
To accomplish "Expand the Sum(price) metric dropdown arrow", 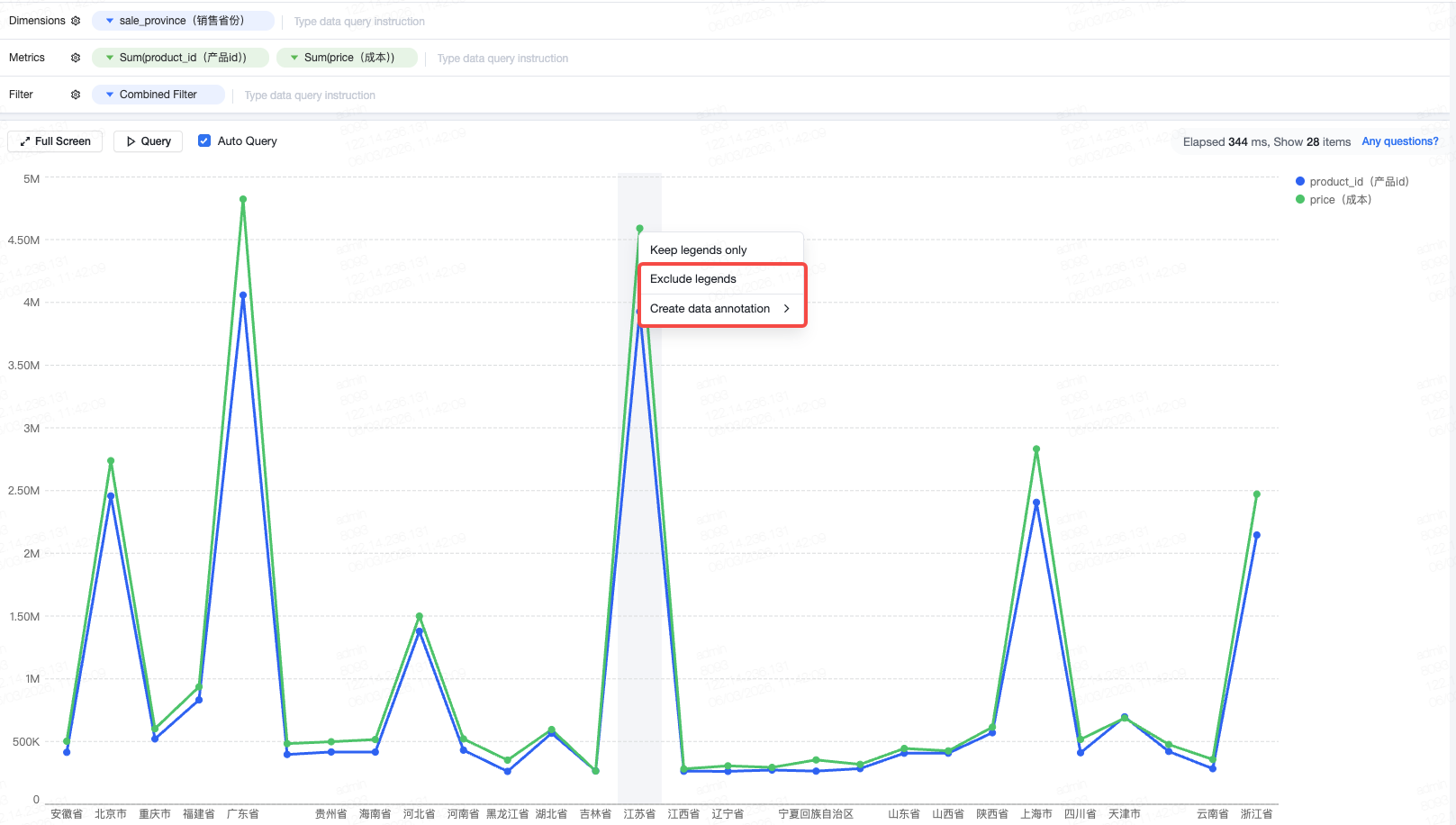I will [294, 58].
